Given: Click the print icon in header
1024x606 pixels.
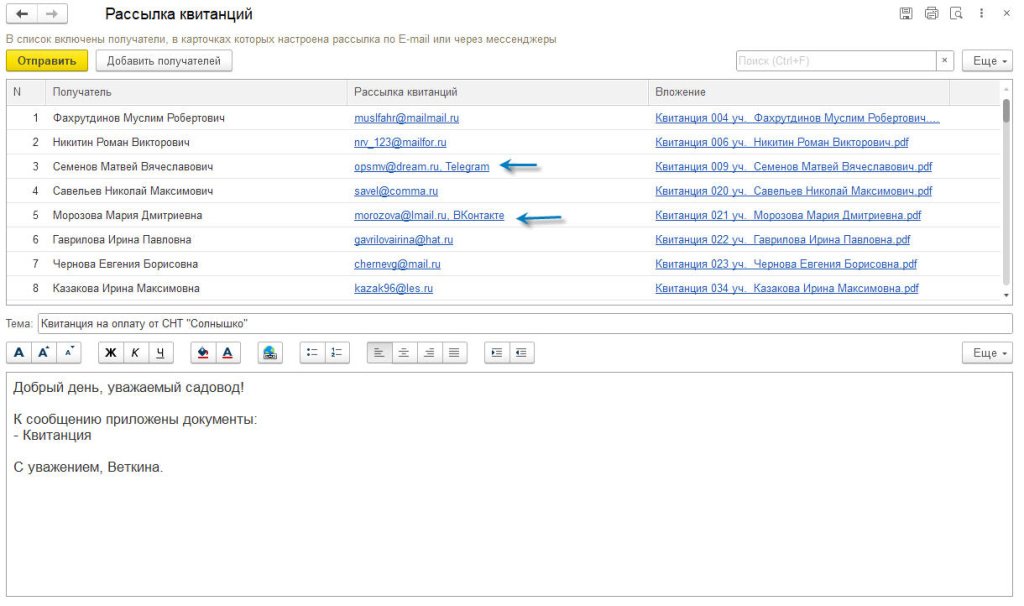Looking at the screenshot, I should click(x=931, y=14).
